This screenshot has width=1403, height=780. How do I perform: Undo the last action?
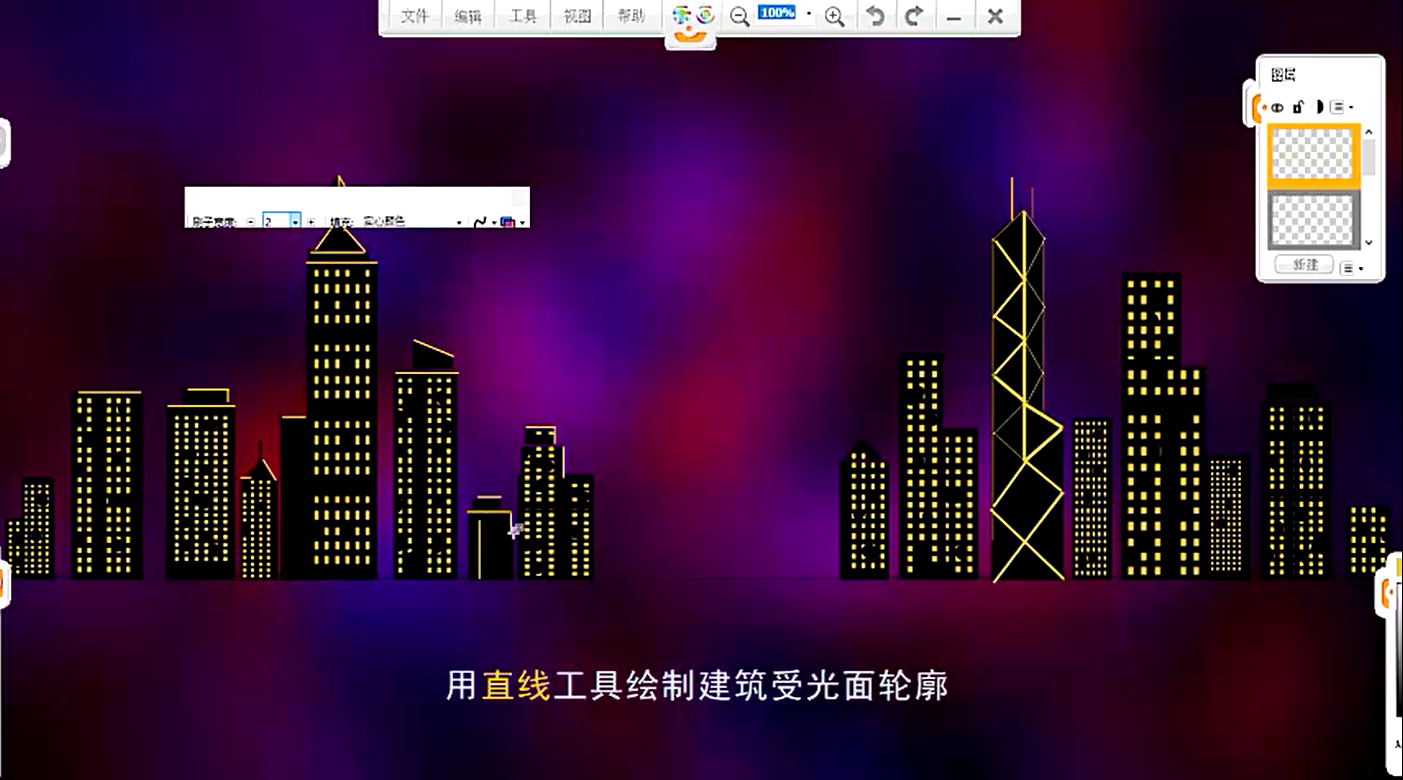tap(875, 16)
